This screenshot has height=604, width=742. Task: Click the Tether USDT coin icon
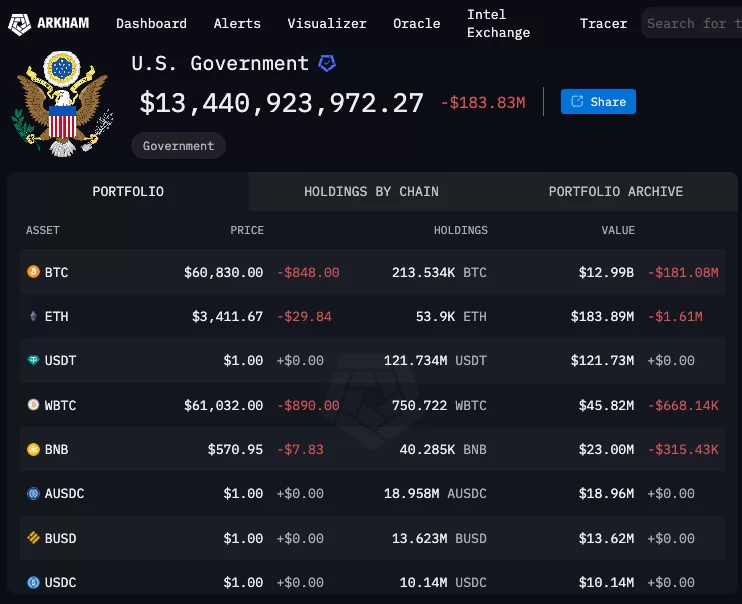point(32,361)
